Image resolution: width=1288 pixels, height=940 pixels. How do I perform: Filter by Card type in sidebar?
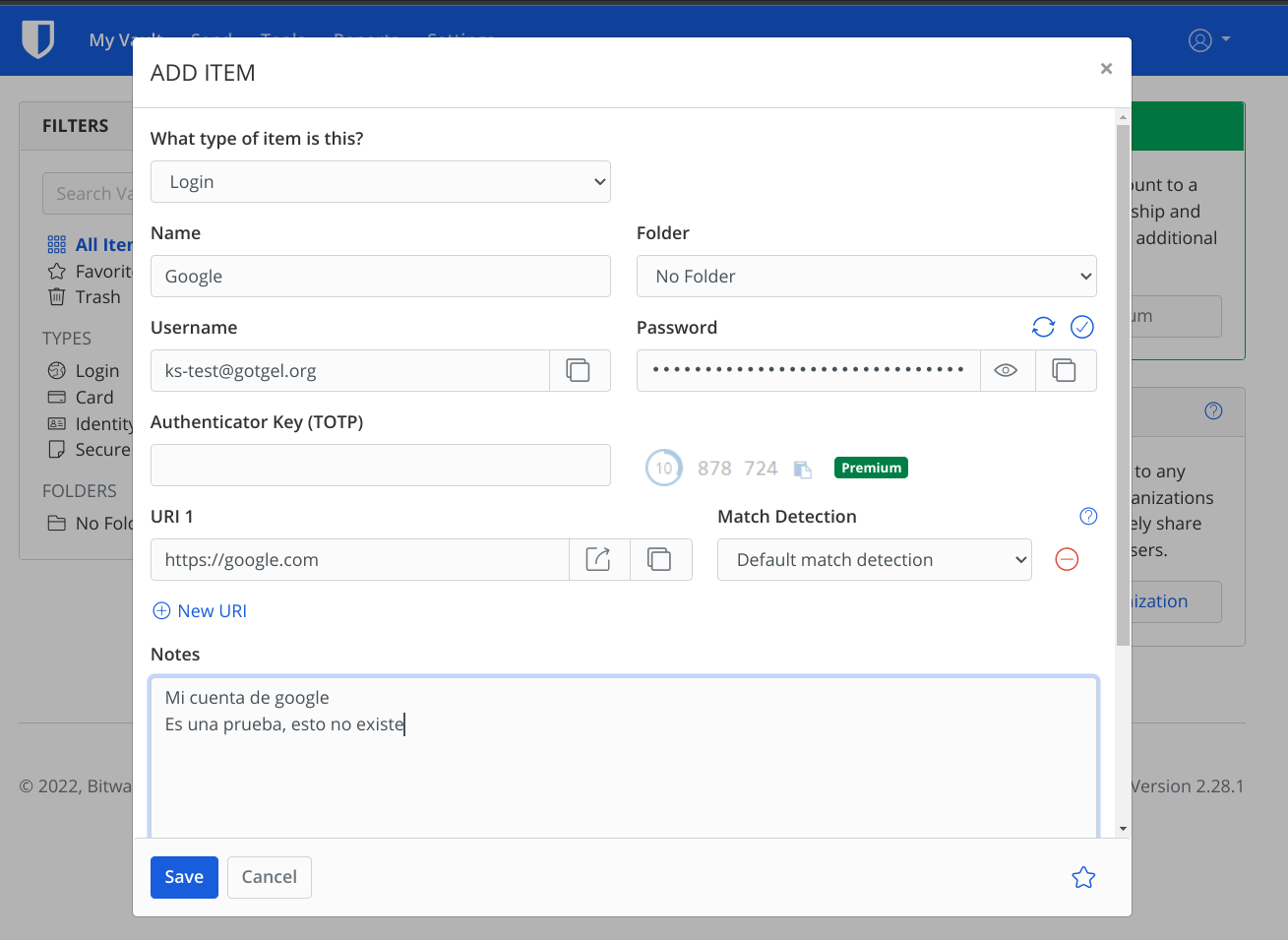tap(81, 398)
